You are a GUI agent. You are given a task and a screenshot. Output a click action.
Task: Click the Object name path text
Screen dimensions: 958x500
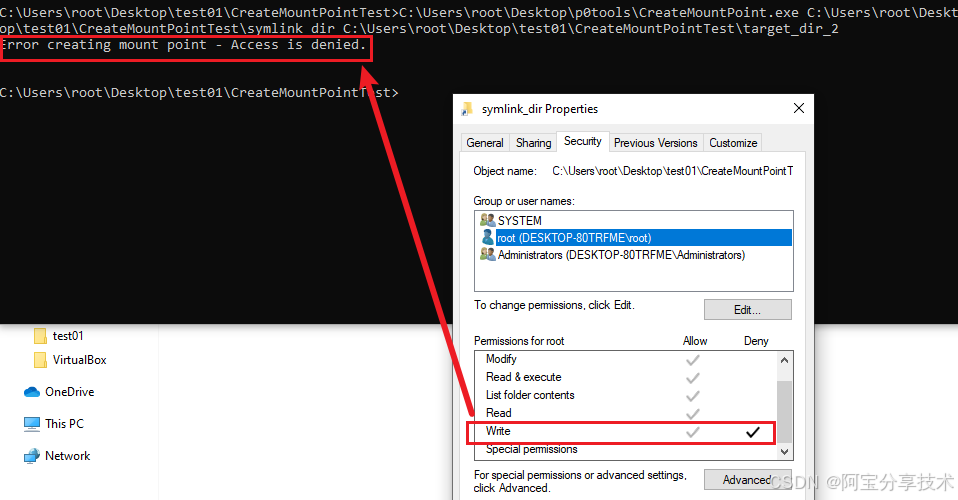(673, 171)
